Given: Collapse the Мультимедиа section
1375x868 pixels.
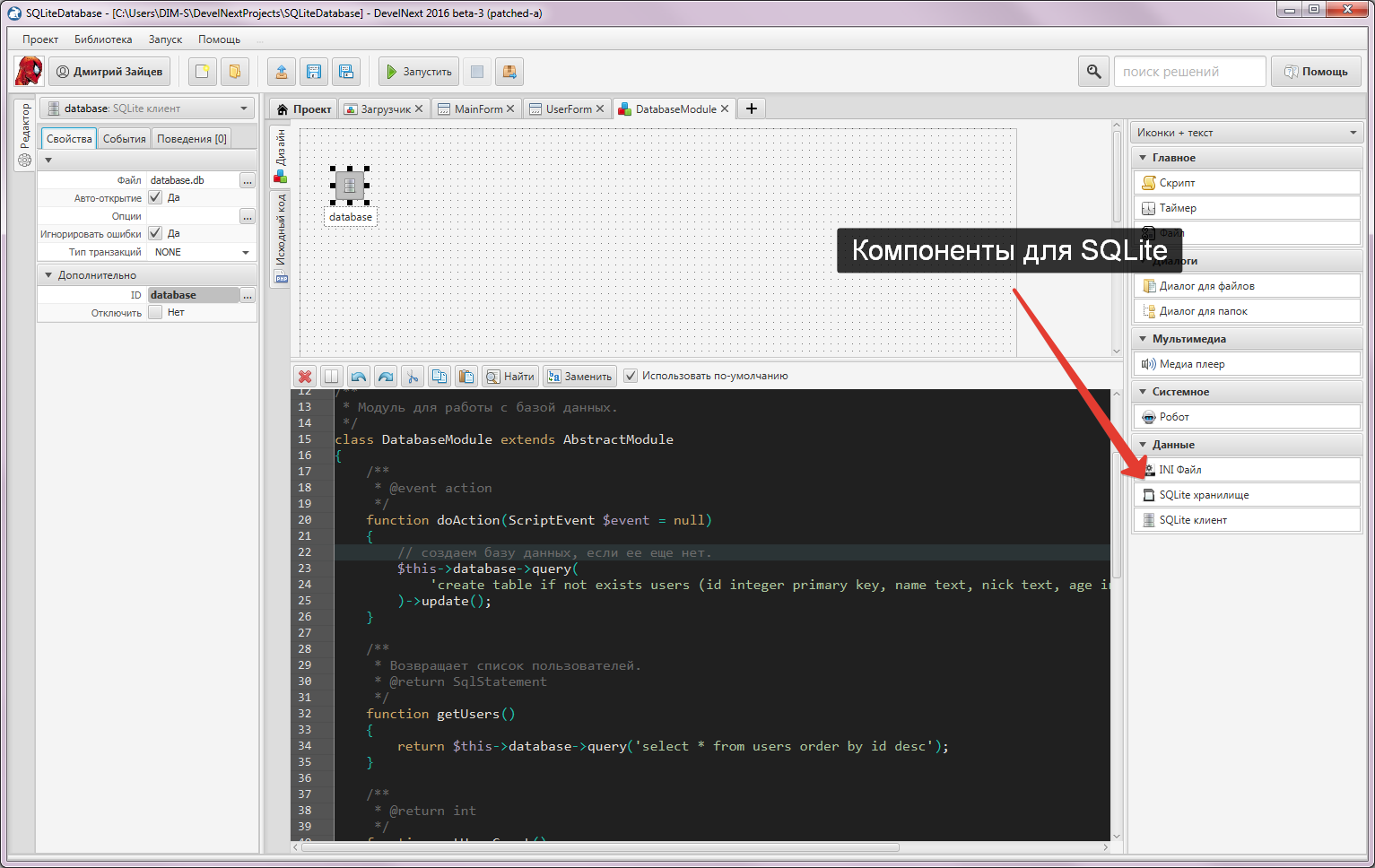Looking at the screenshot, I should [x=1143, y=339].
